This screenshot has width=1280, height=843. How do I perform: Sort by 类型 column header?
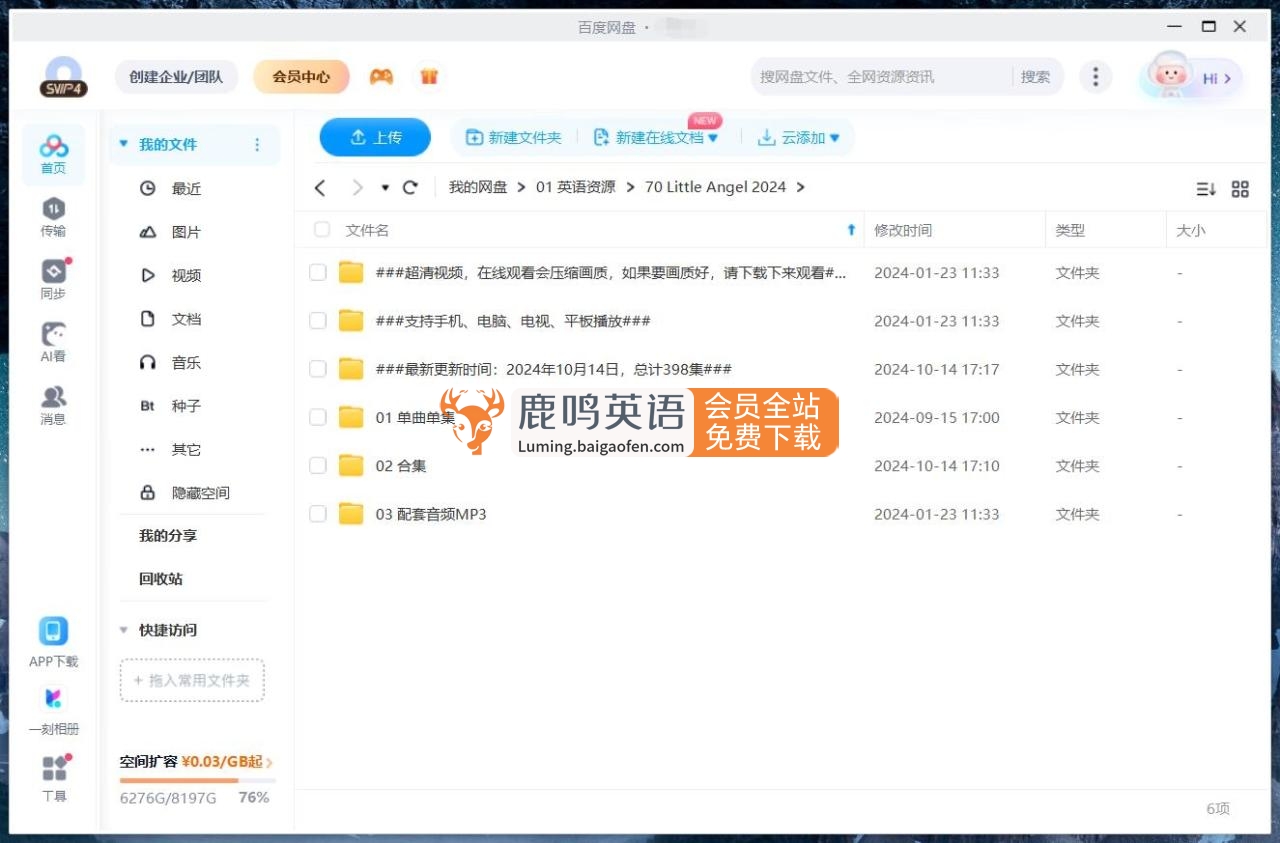[x=1070, y=230]
